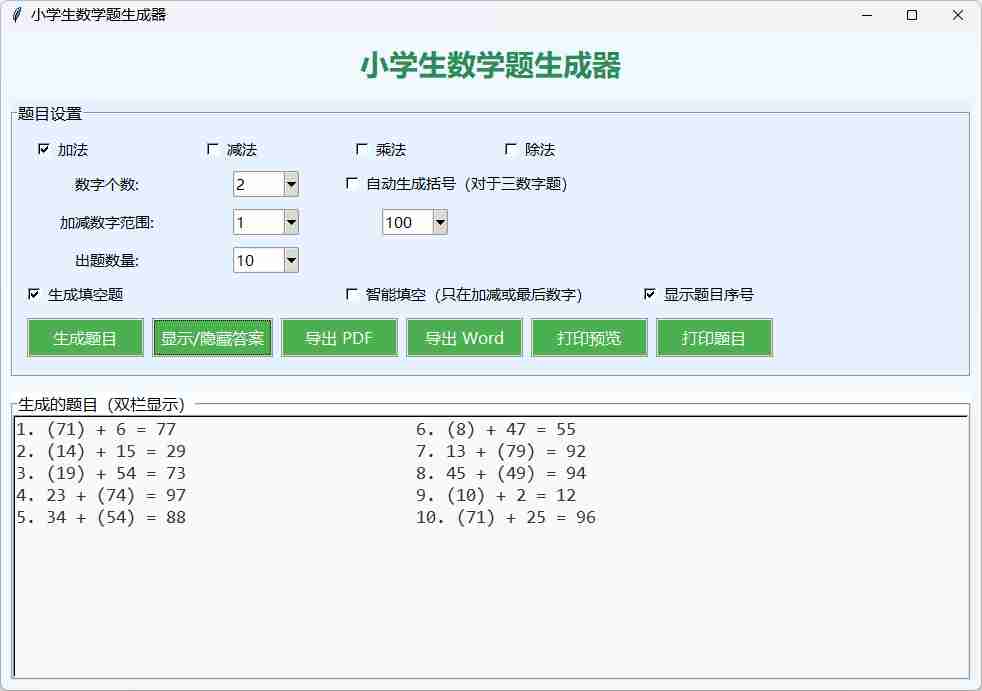Open the 数字个数 dropdown

pyautogui.click(x=290, y=184)
